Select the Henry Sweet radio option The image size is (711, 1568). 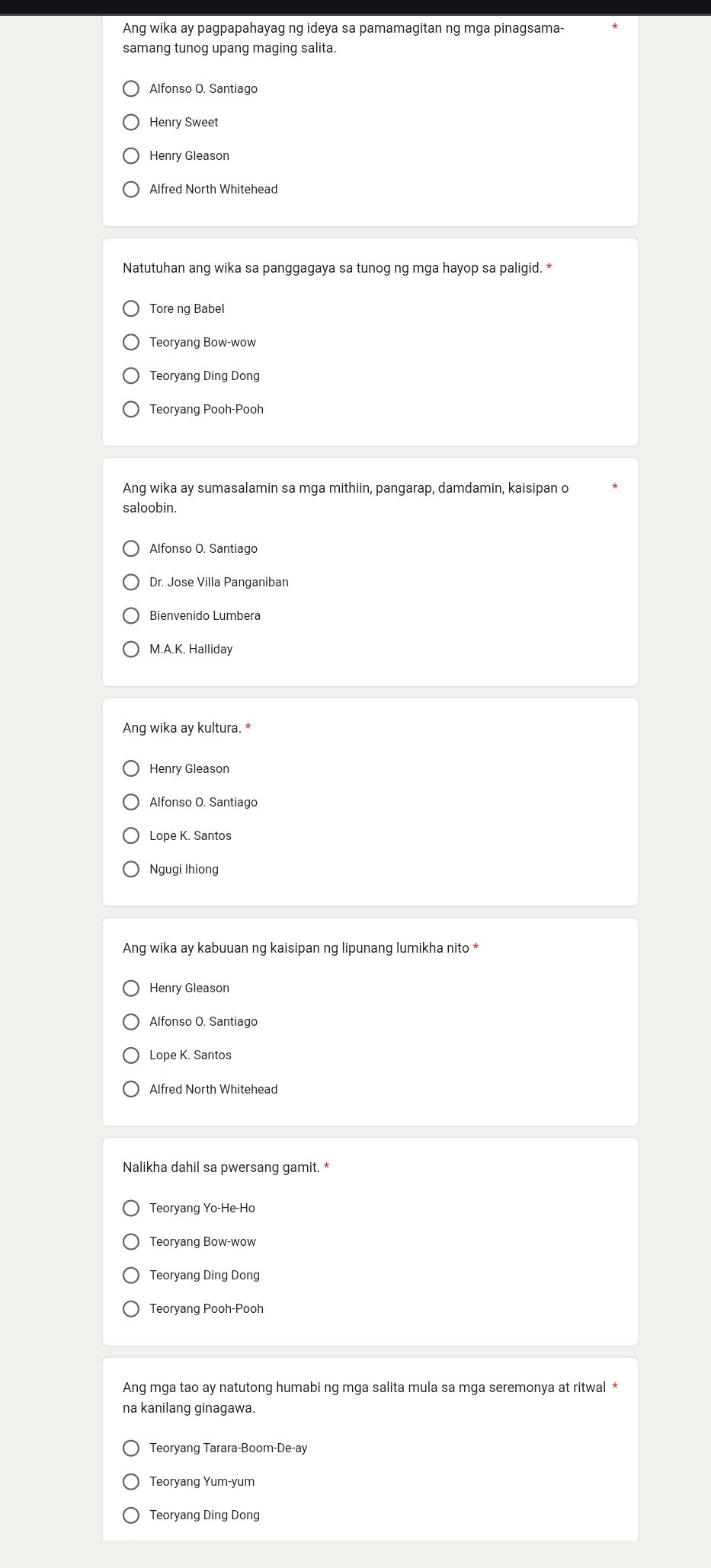(x=131, y=123)
